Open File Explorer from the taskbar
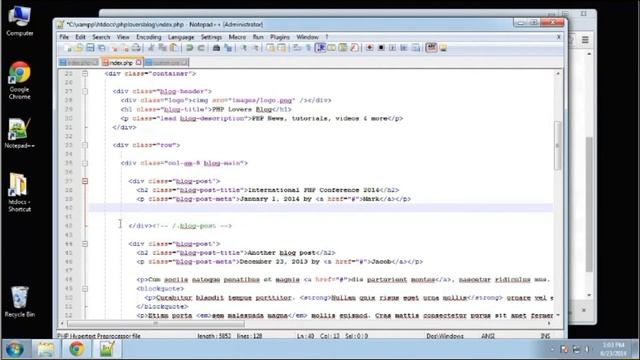Screen dimensions: 640x360 46,349
